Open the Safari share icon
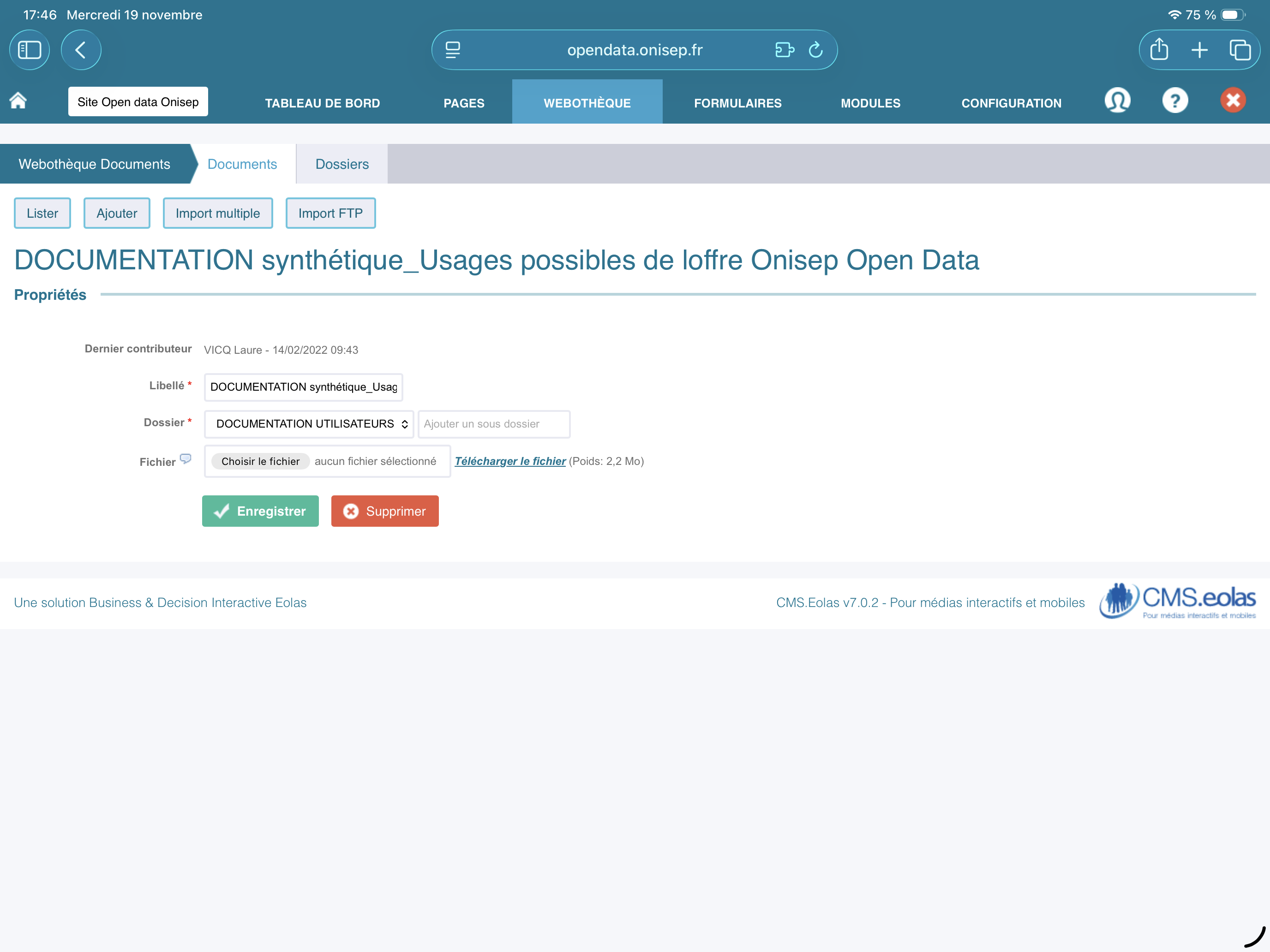Screen dimensions: 1270x952 coord(1159,50)
